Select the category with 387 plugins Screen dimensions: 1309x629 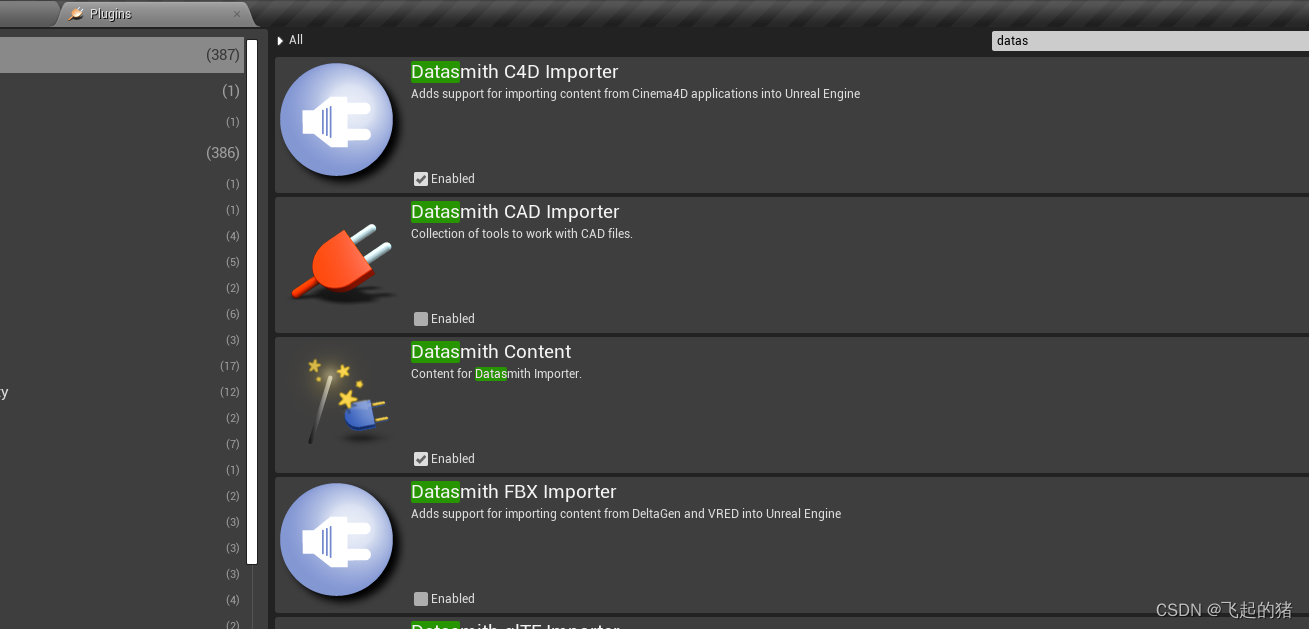[x=122, y=55]
